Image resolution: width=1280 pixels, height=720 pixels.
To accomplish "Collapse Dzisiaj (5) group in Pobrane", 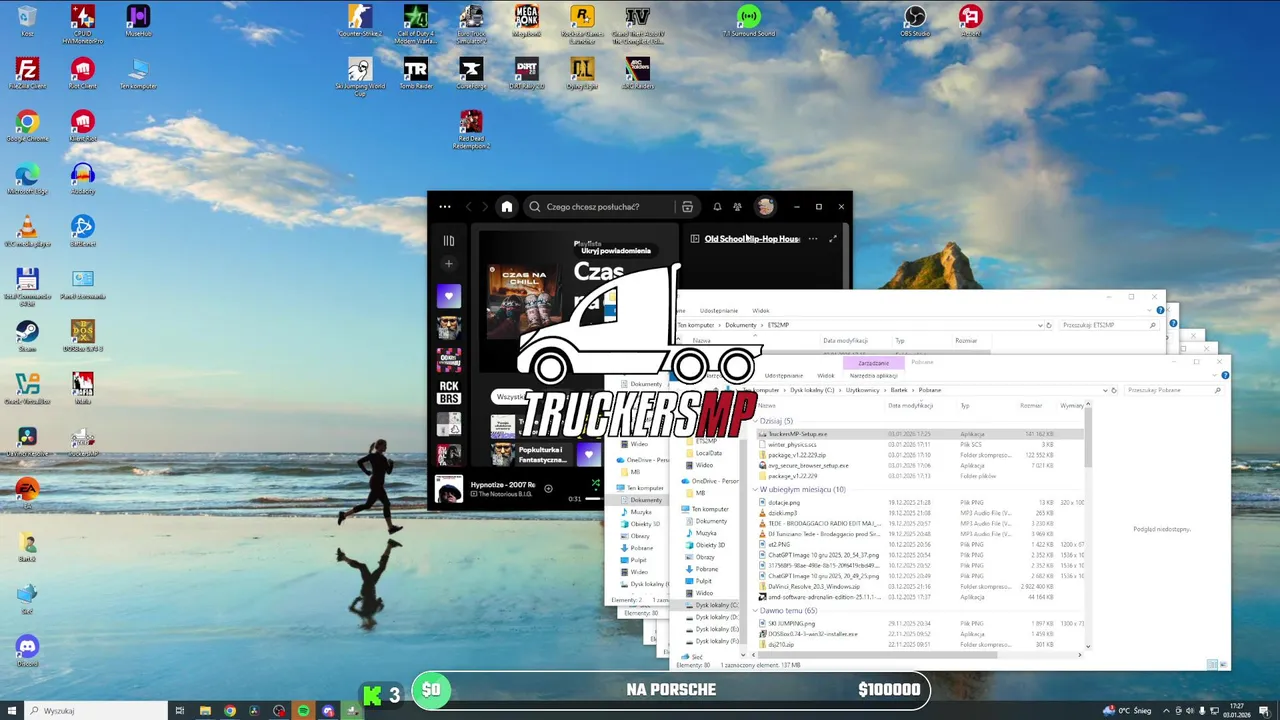I will (756, 421).
